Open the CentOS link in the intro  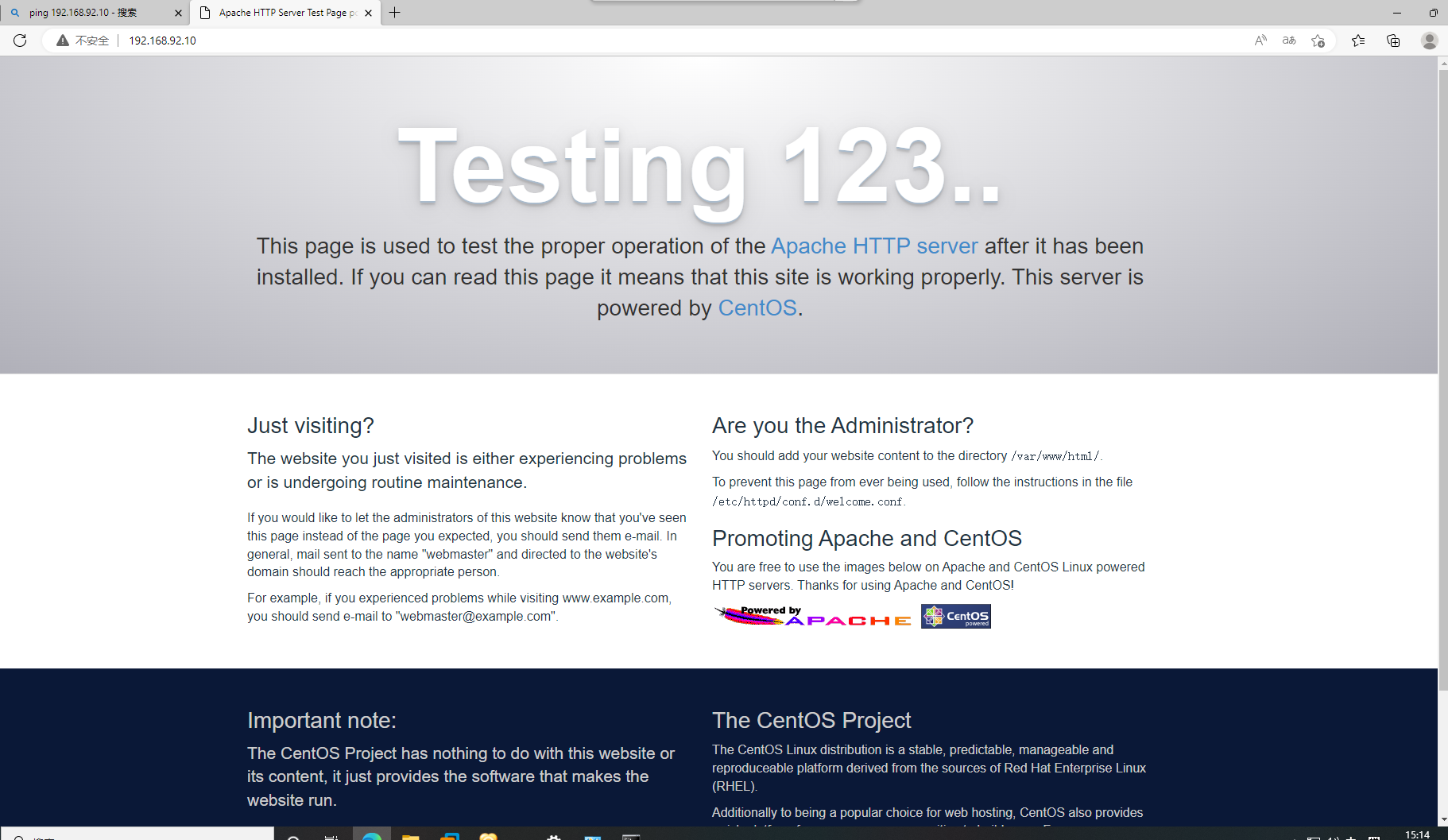coord(757,308)
